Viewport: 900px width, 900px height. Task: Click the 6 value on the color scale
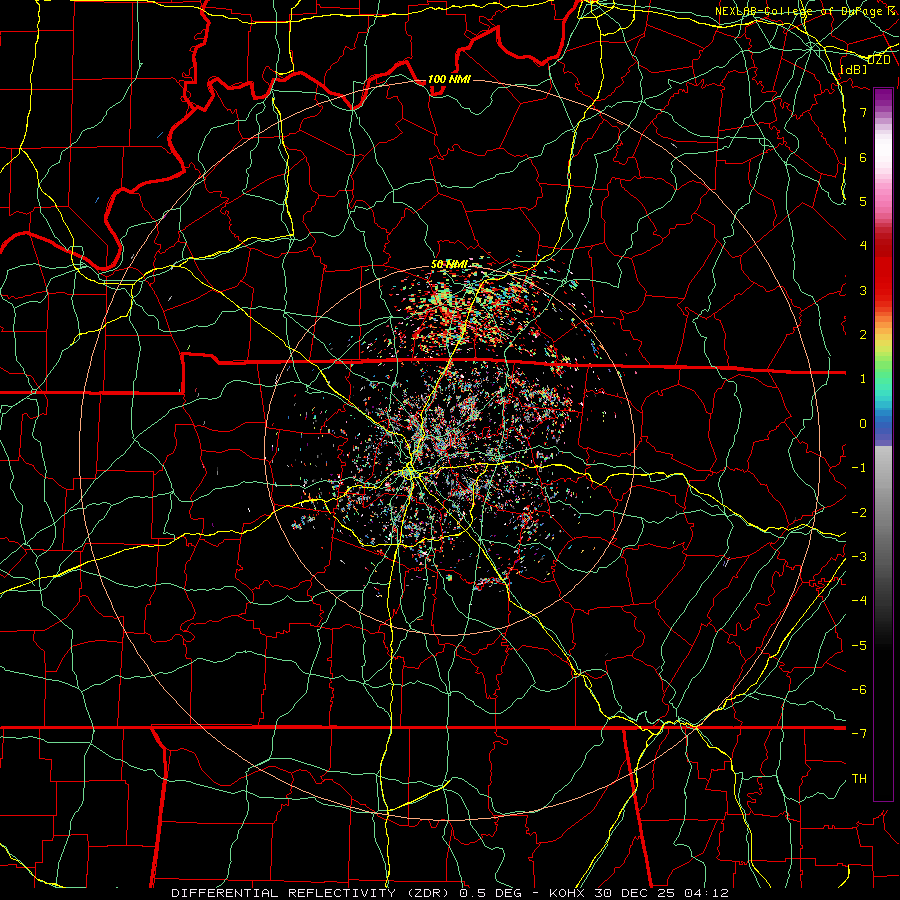pyautogui.click(x=863, y=157)
